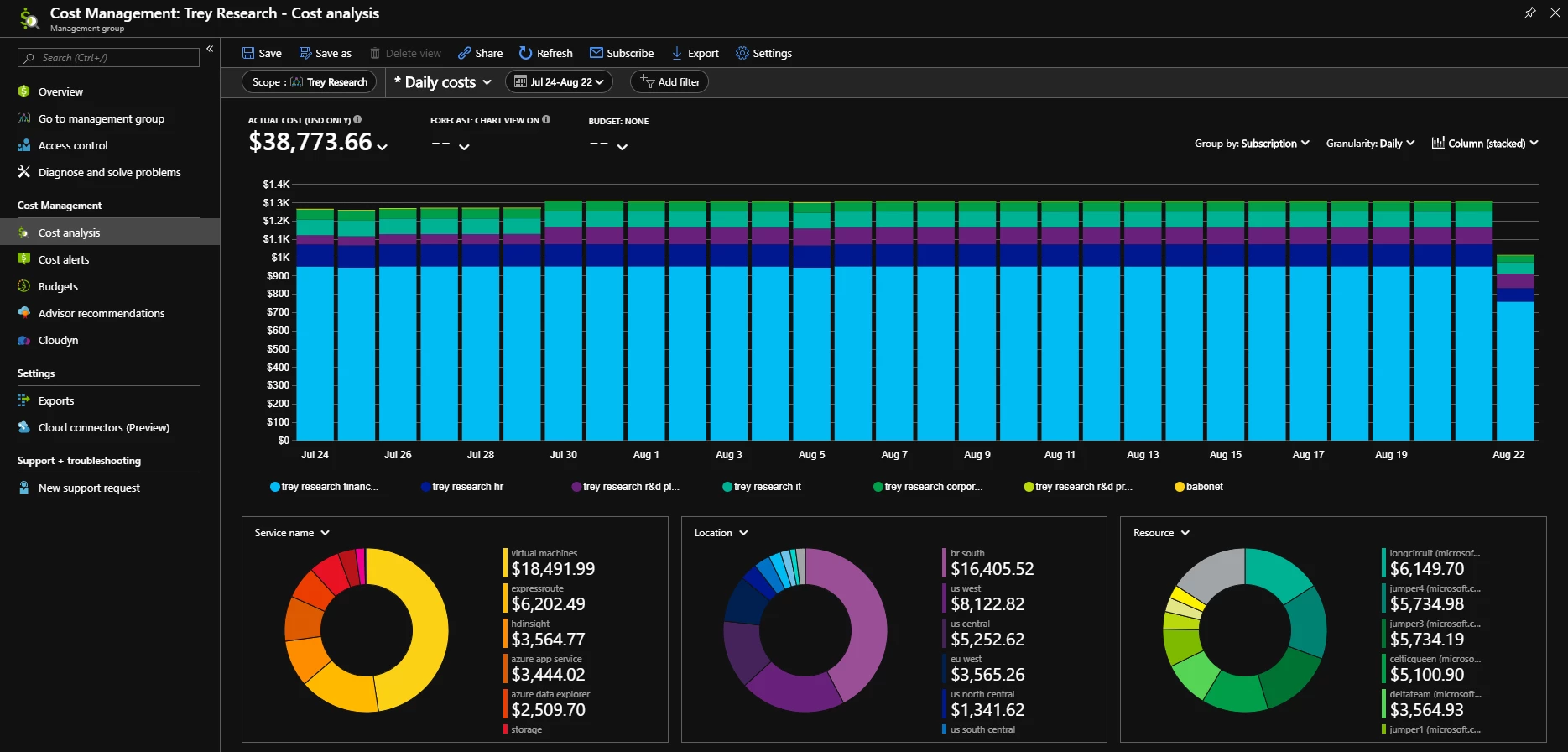Click the Cost alerts icon
The width and height of the screenshot is (1568, 752).
click(x=23, y=259)
